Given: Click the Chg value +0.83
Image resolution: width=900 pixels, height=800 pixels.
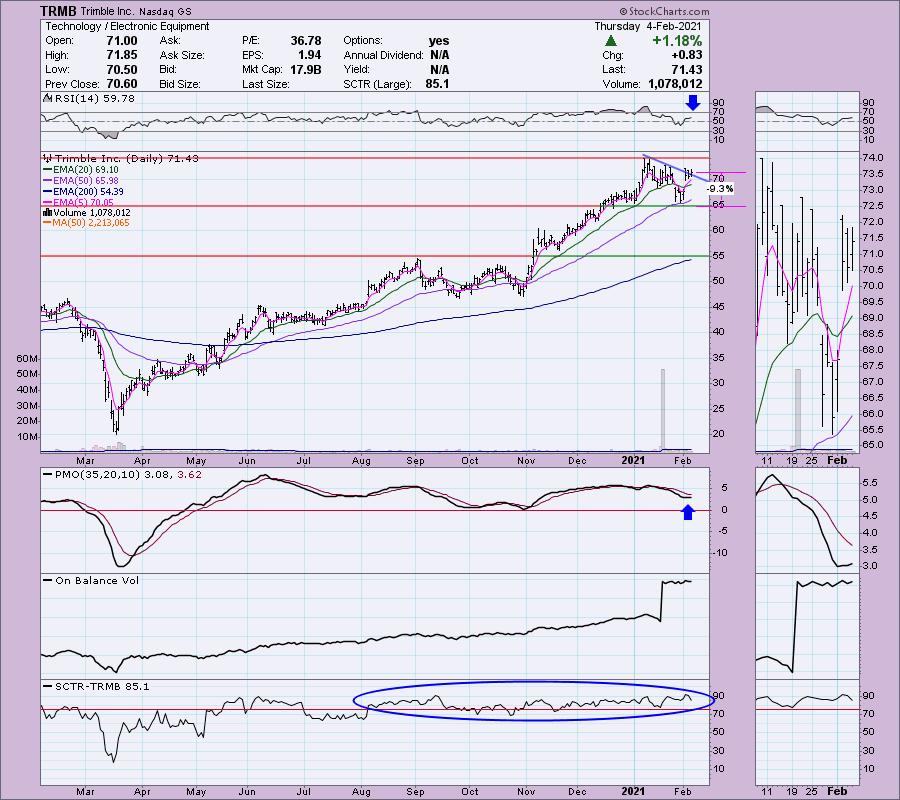Looking at the screenshot, I should click(x=686, y=55).
